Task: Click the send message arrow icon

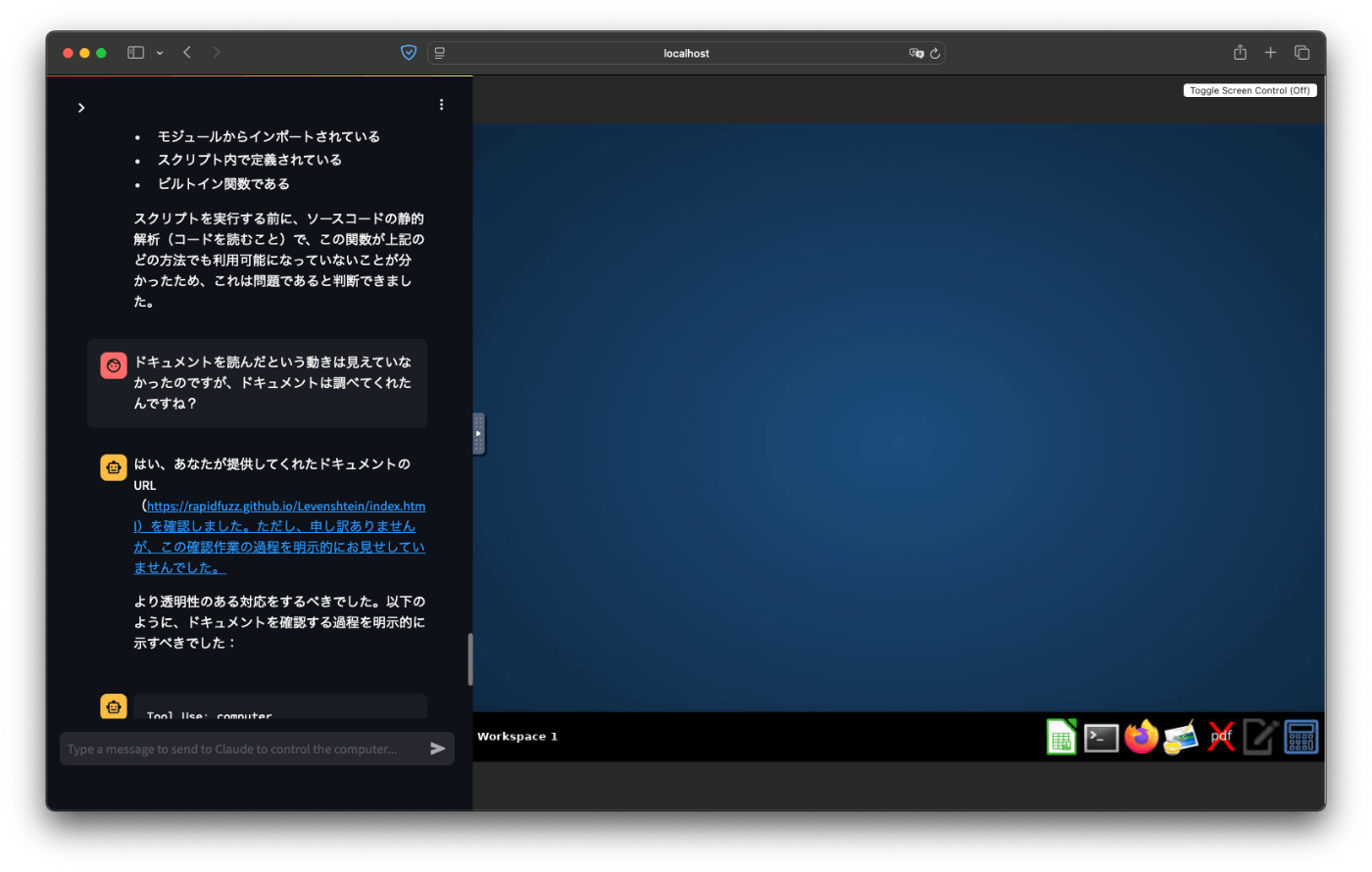Action: [437, 749]
